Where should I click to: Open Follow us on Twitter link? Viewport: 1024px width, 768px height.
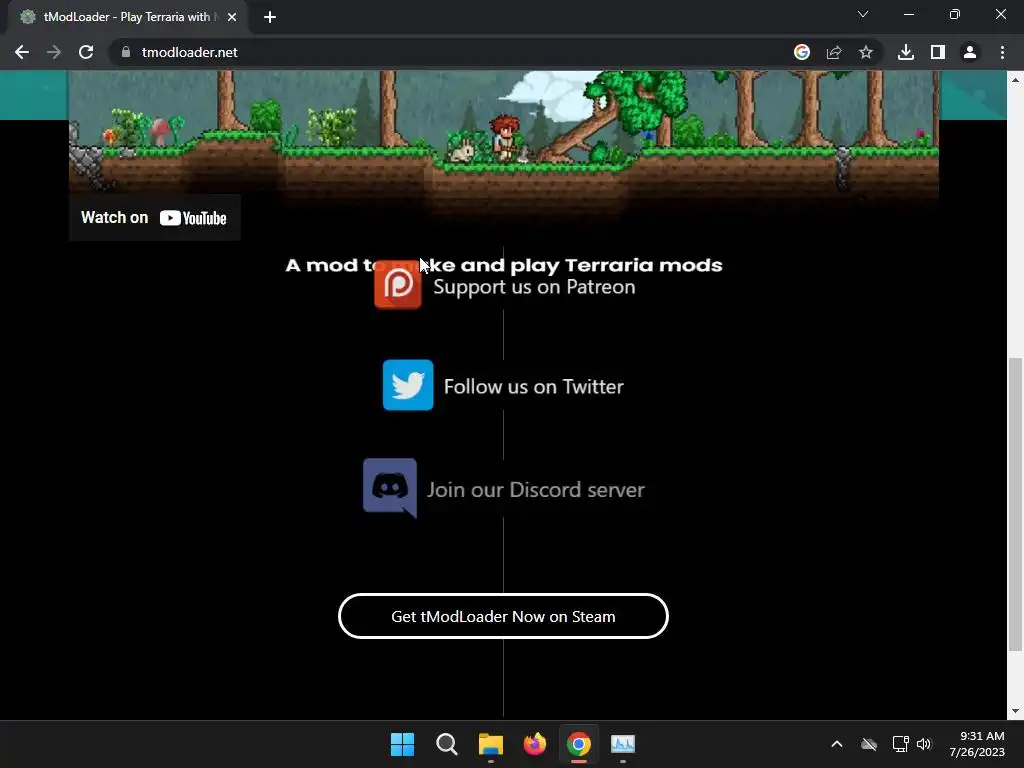click(x=534, y=387)
